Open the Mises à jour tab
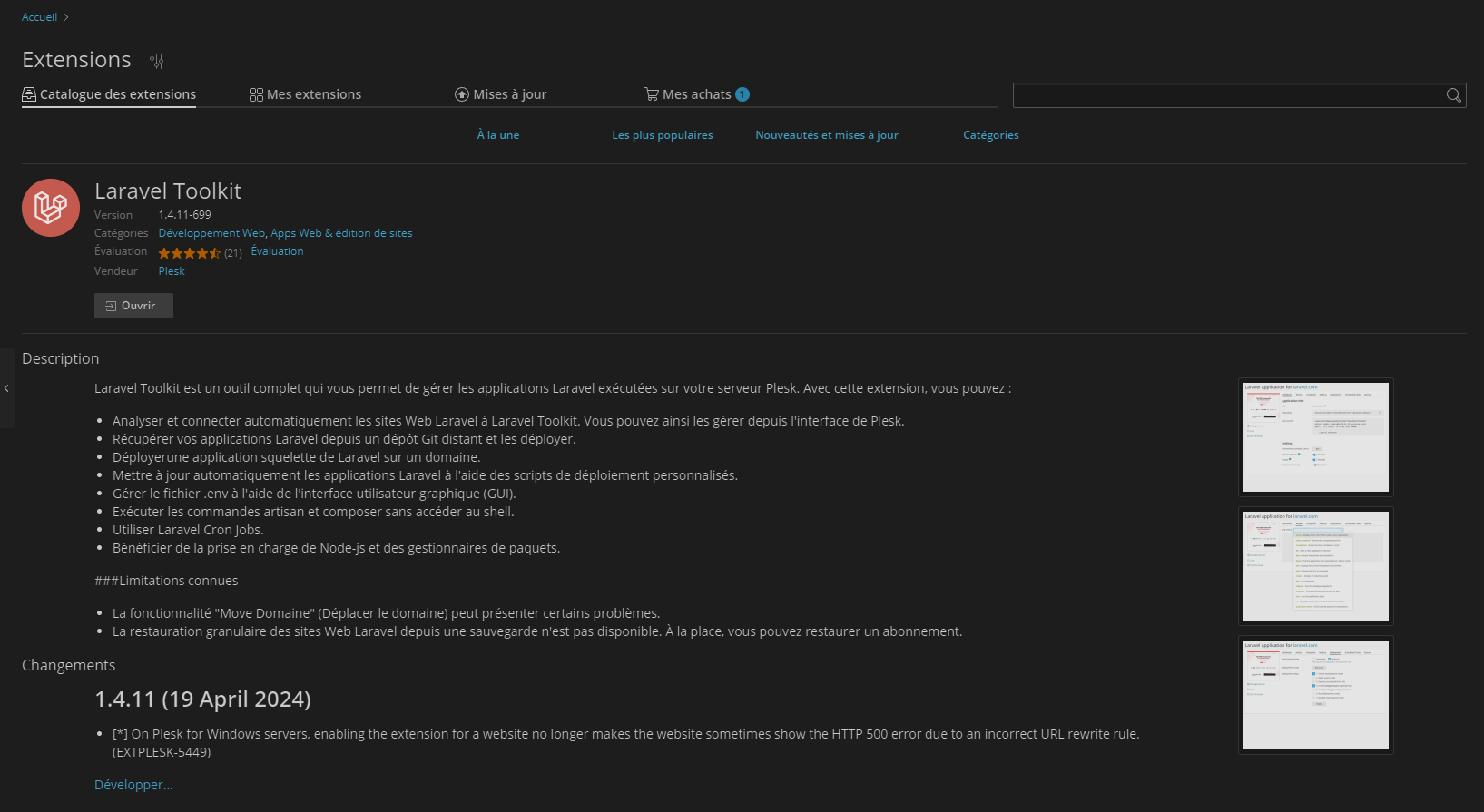 click(x=501, y=94)
